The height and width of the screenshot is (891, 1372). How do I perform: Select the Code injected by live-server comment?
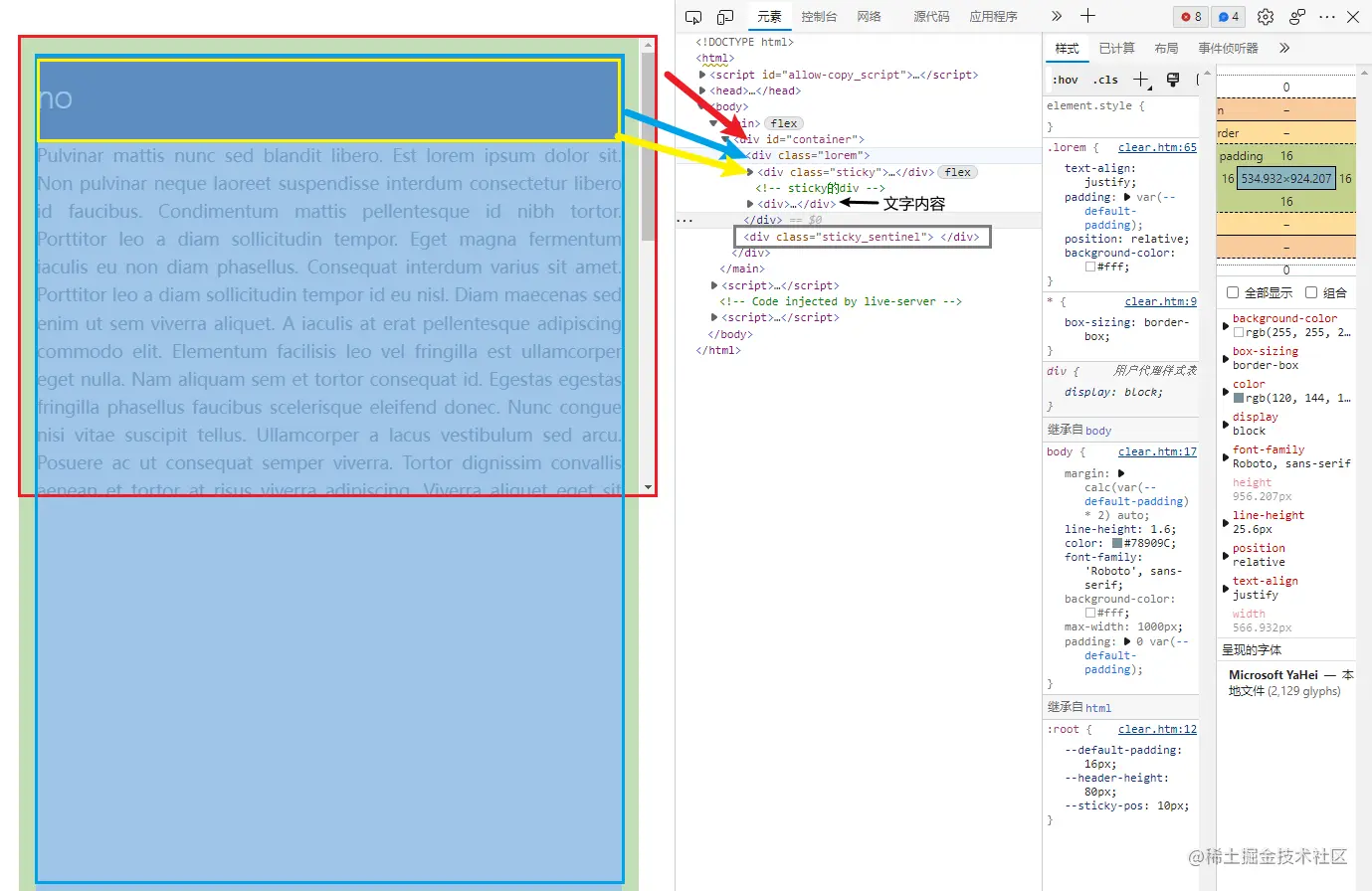pyautogui.click(x=841, y=301)
